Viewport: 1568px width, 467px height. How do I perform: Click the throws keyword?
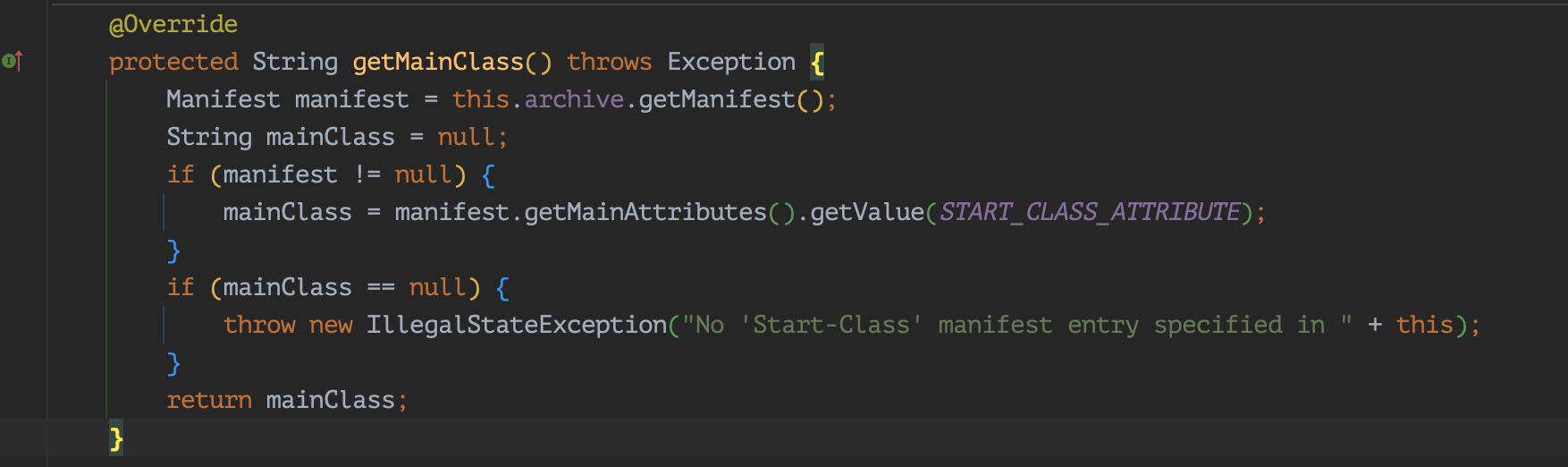[x=610, y=62]
